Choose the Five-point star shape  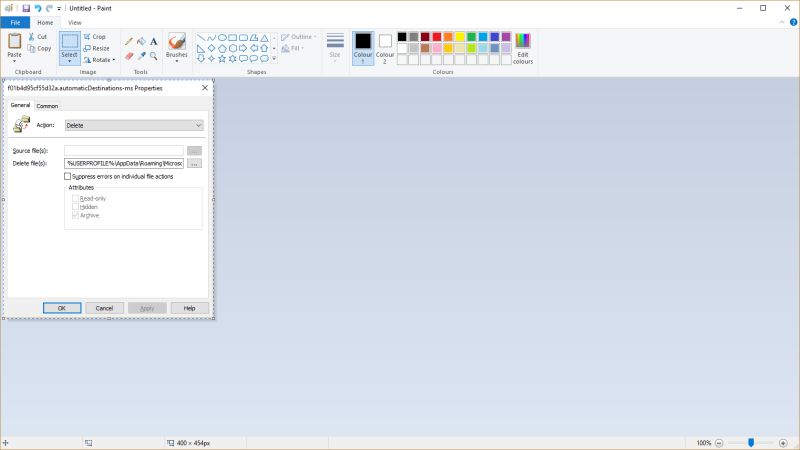222,59
